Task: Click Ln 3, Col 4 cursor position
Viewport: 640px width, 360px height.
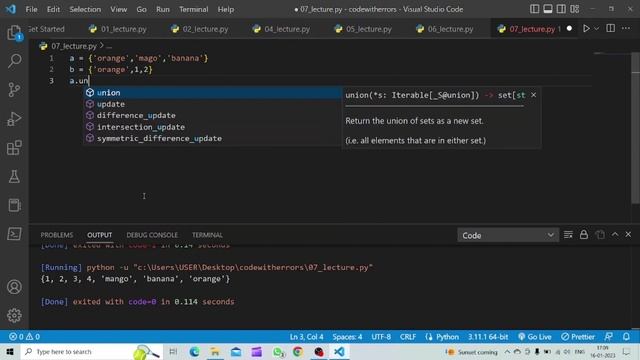Action: [x=306, y=337]
